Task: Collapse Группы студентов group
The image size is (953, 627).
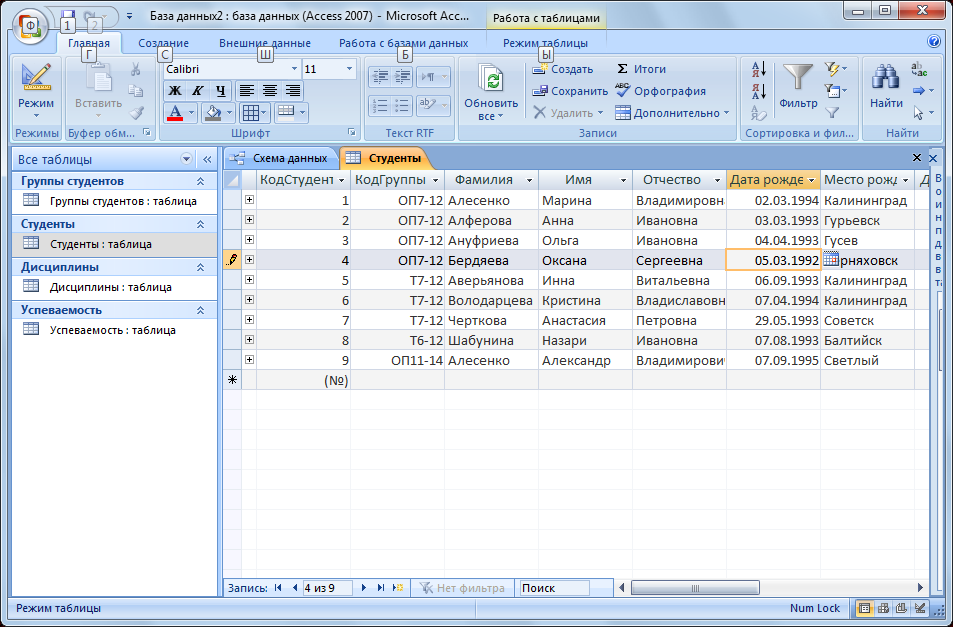Action: [x=200, y=181]
